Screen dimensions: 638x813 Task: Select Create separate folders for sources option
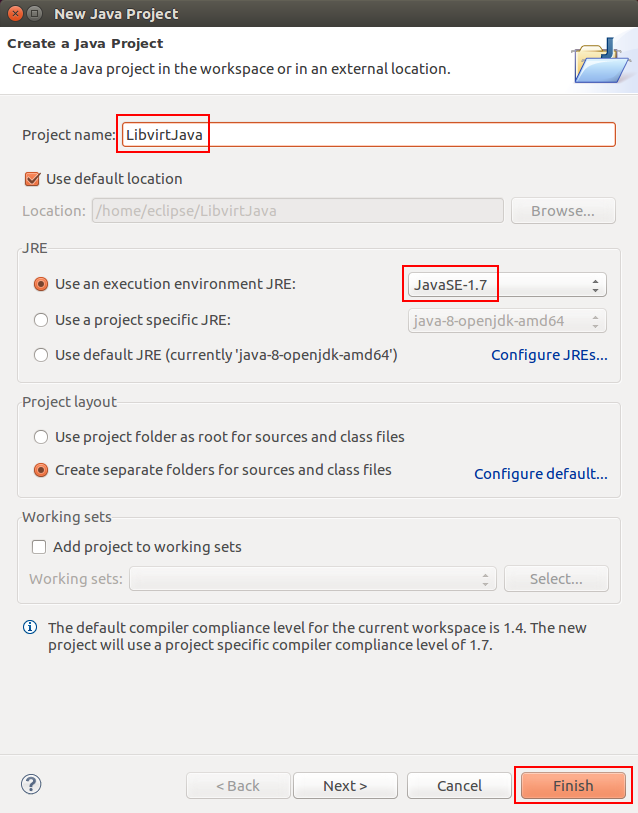(x=41, y=470)
